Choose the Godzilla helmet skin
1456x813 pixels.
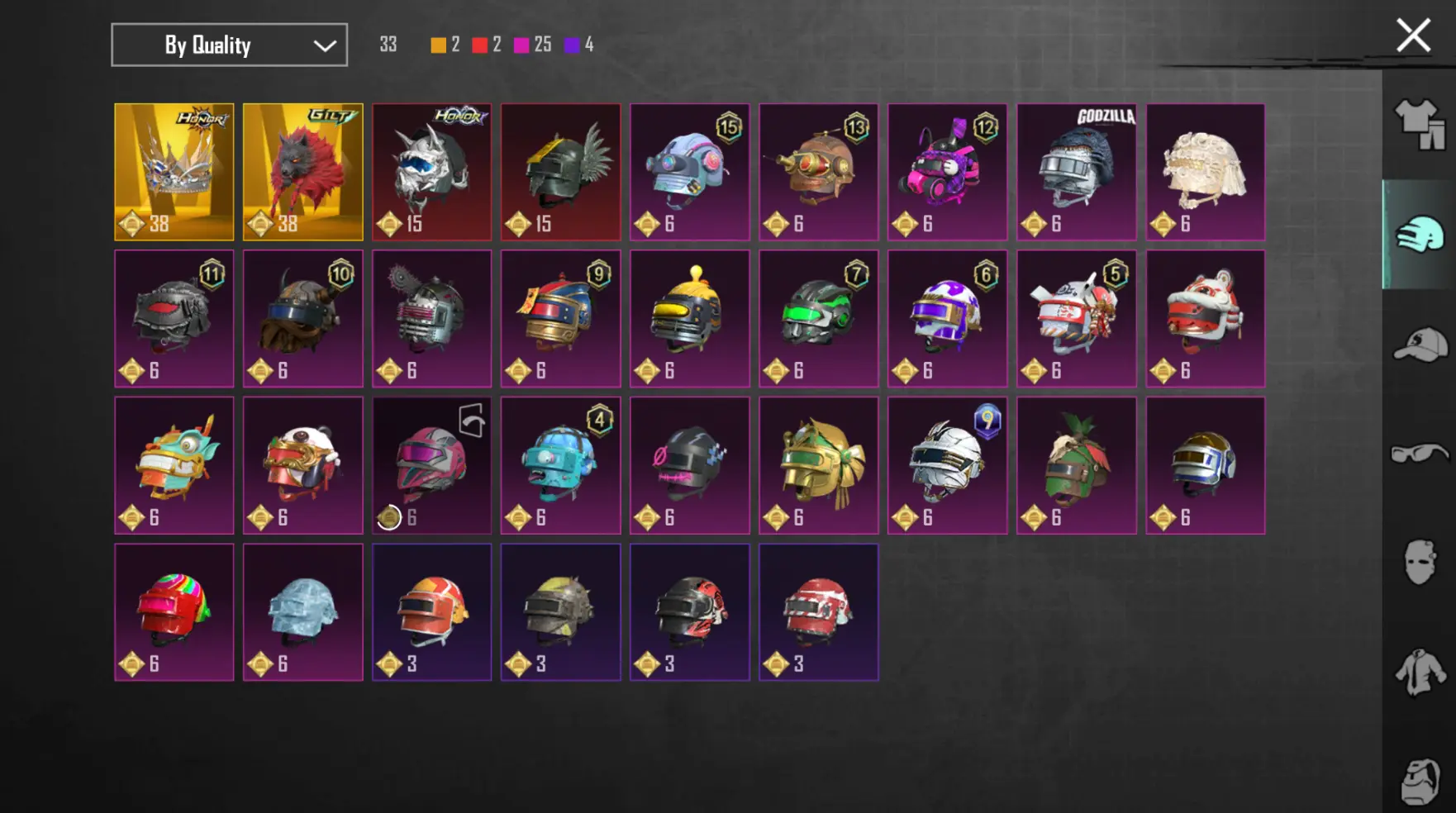tap(1077, 172)
